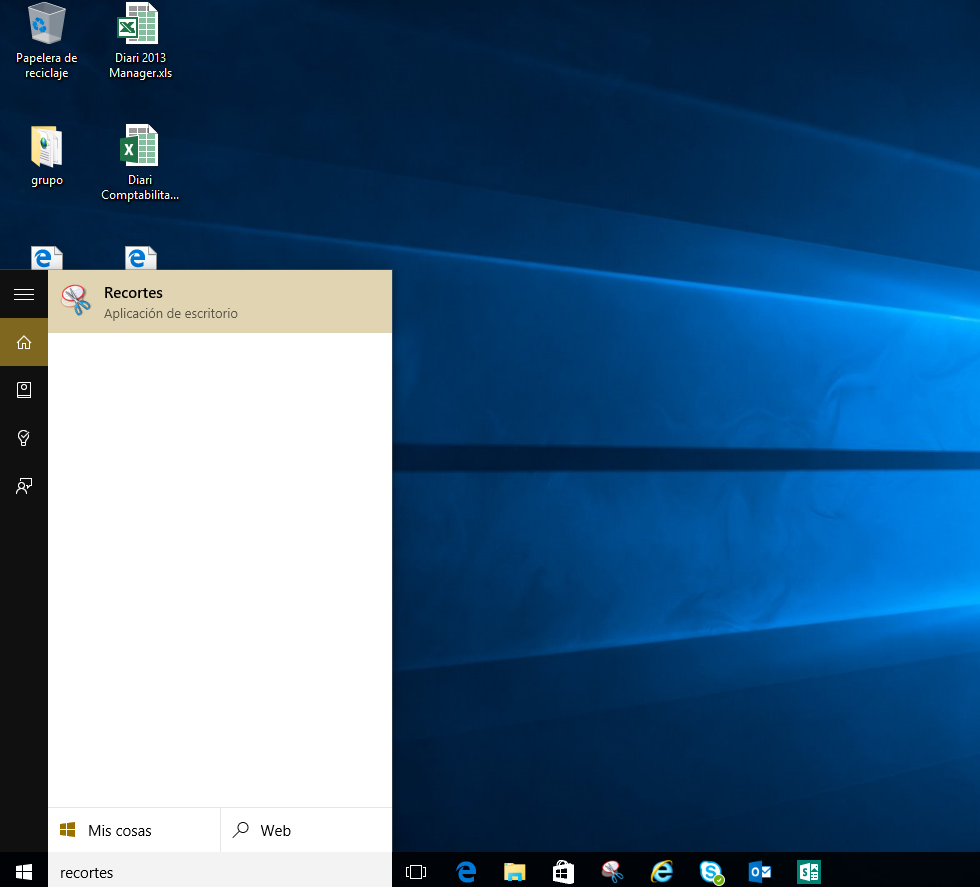Viewport: 980px width, 887px height.
Task: Open Skype from the taskbar
Action: [x=711, y=872]
